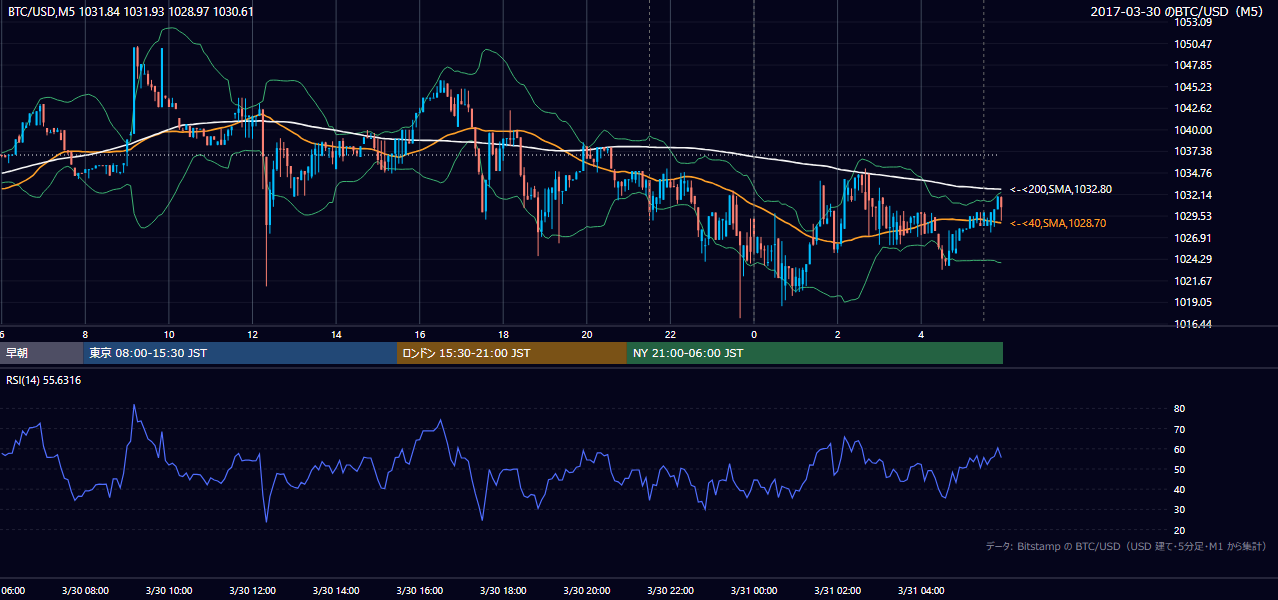Click the 3/30 16:00 date label
This screenshot has width=1278, height=600.
[x=420, y=591]
